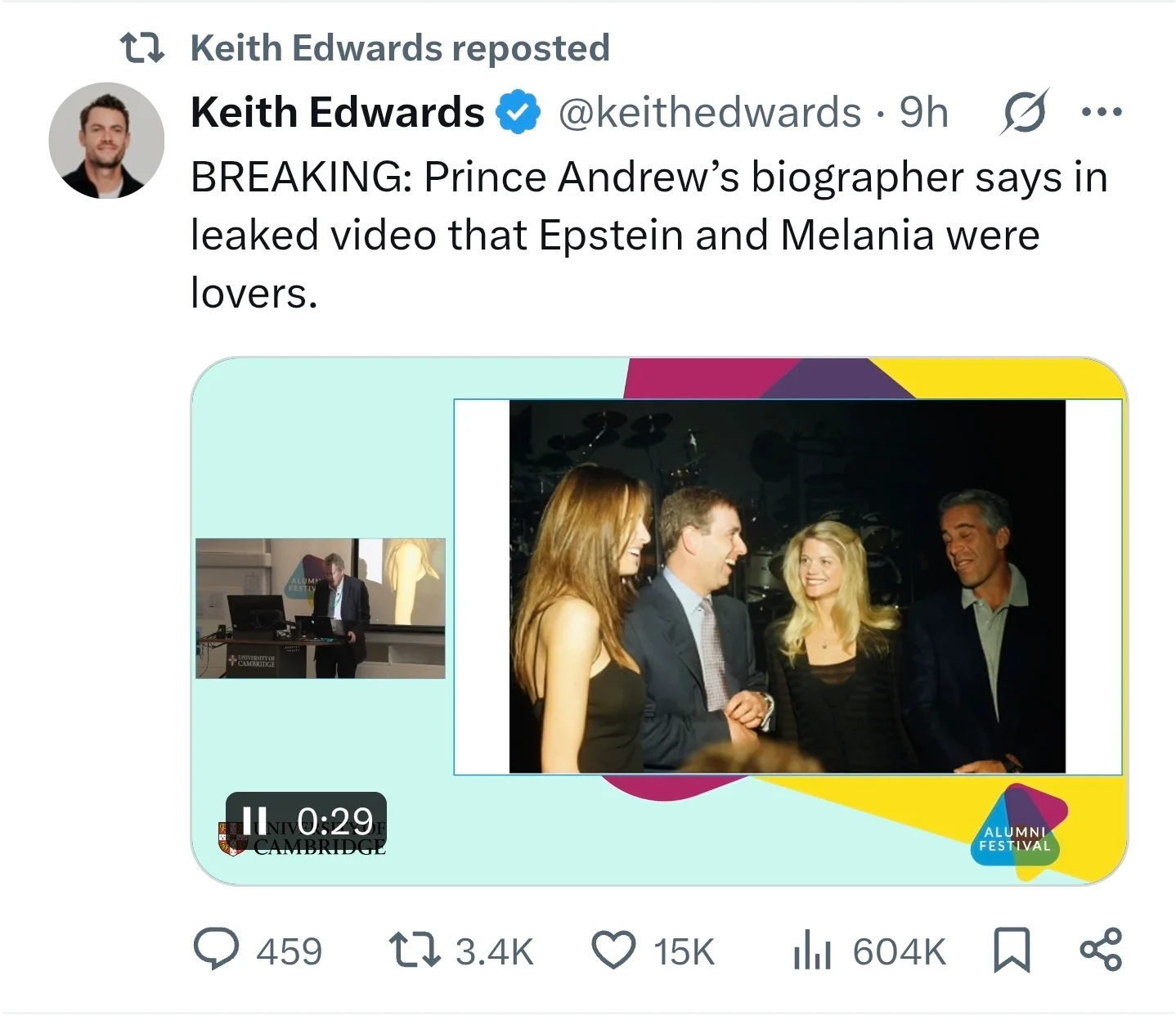The image size is (1176, 1025).
Task: Bookmark this post
Action: (x=1012, y=950)
